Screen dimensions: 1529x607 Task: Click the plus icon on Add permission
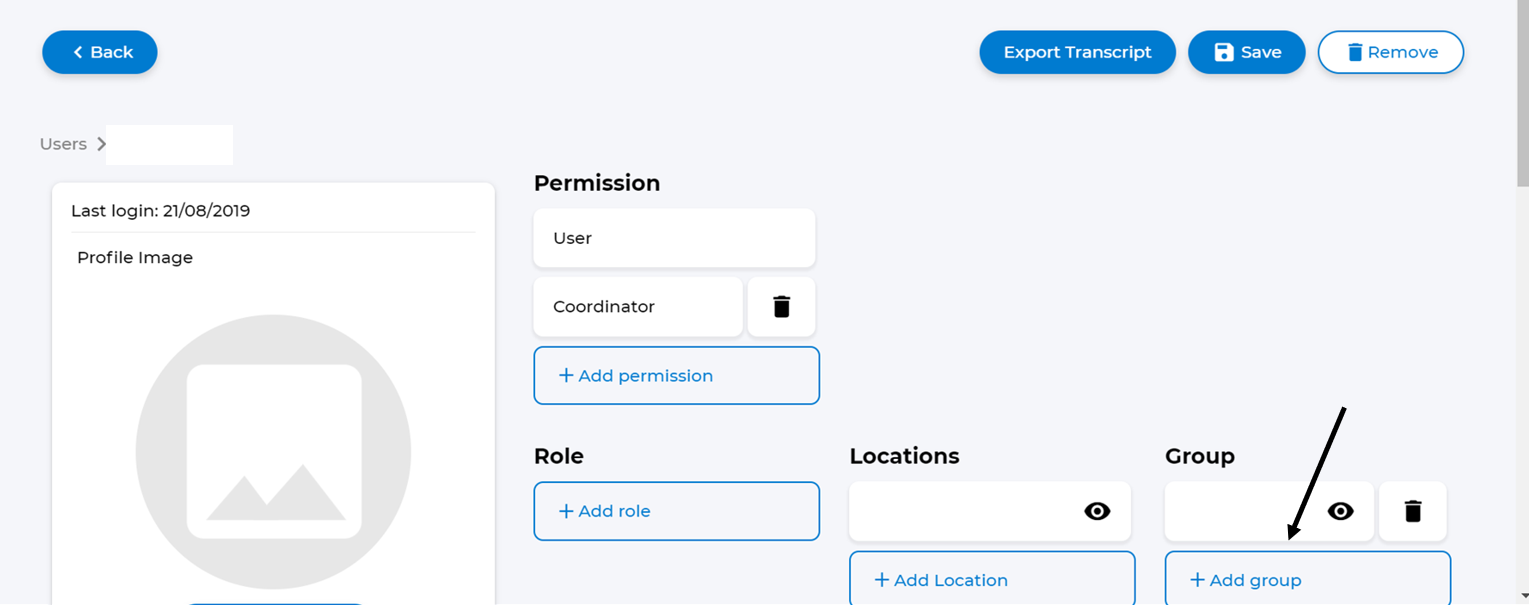click(x=566, y=376)
